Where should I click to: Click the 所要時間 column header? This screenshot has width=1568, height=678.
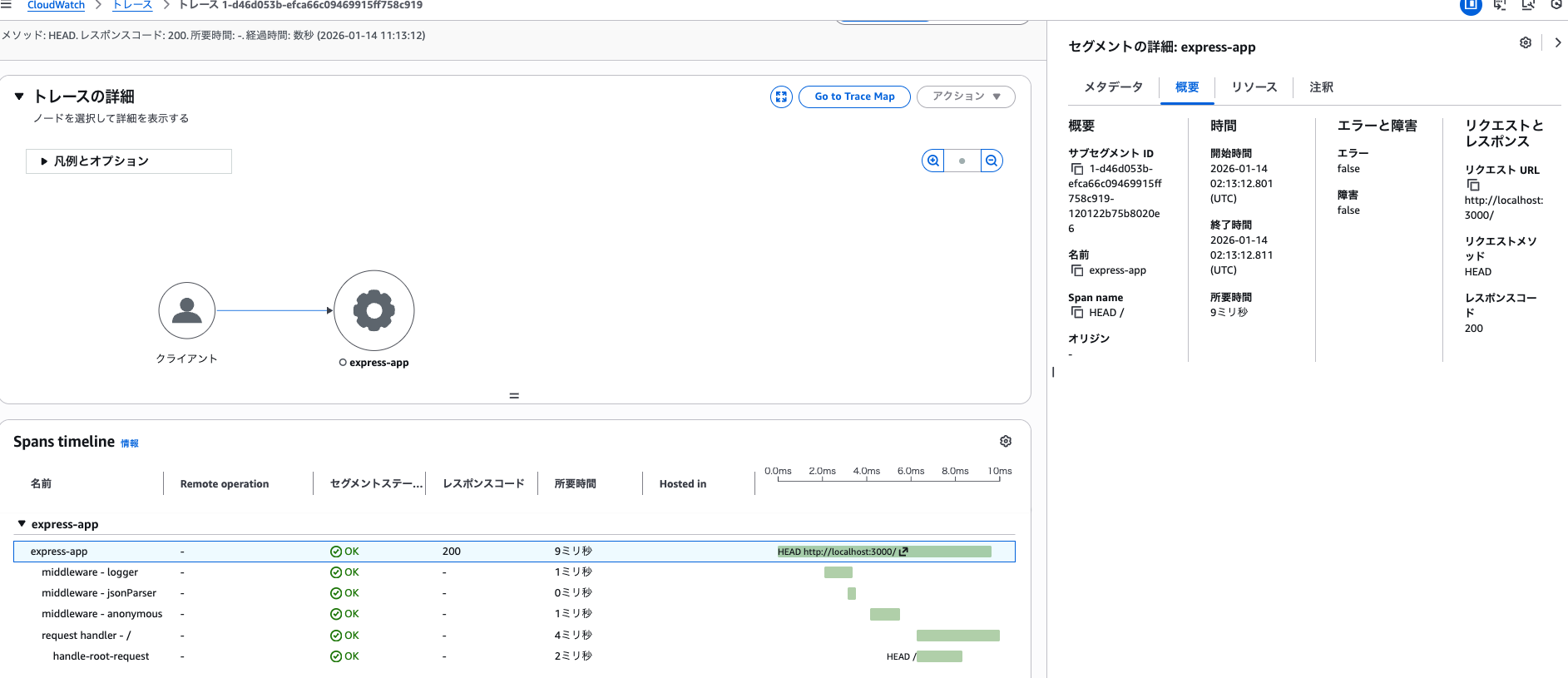pos(576,484)
